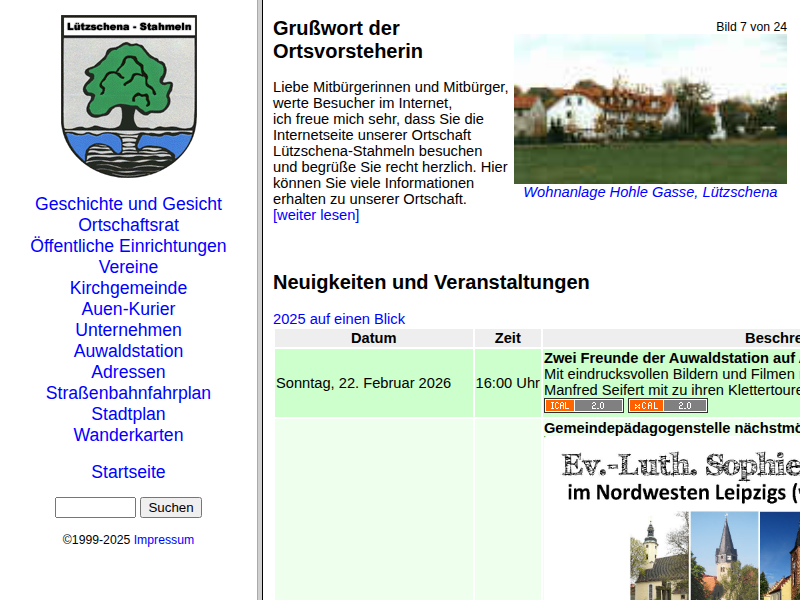Open Öffentliche Einrichtungen in the sidebar

click(128, 246)
